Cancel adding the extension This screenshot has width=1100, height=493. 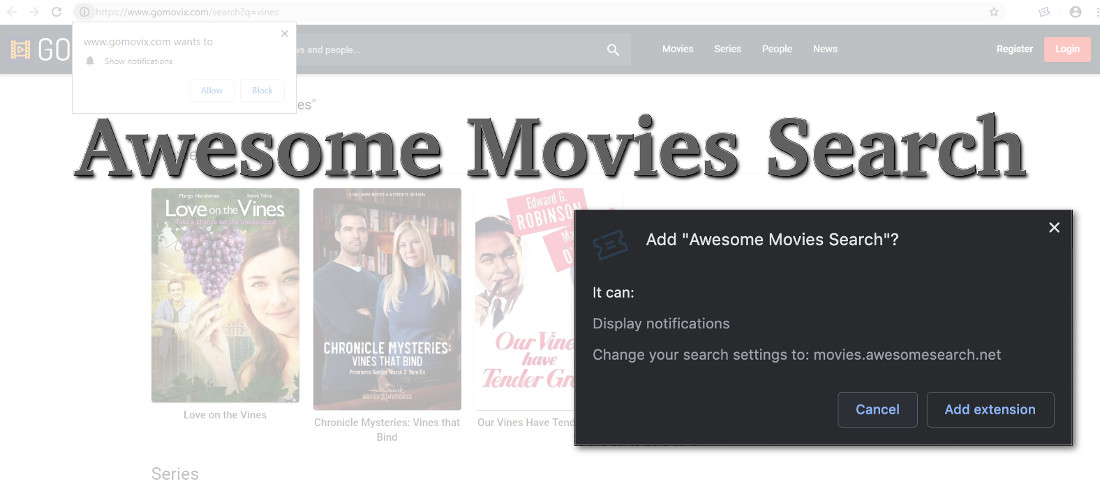pyautogui.click(x=878, y=410)
